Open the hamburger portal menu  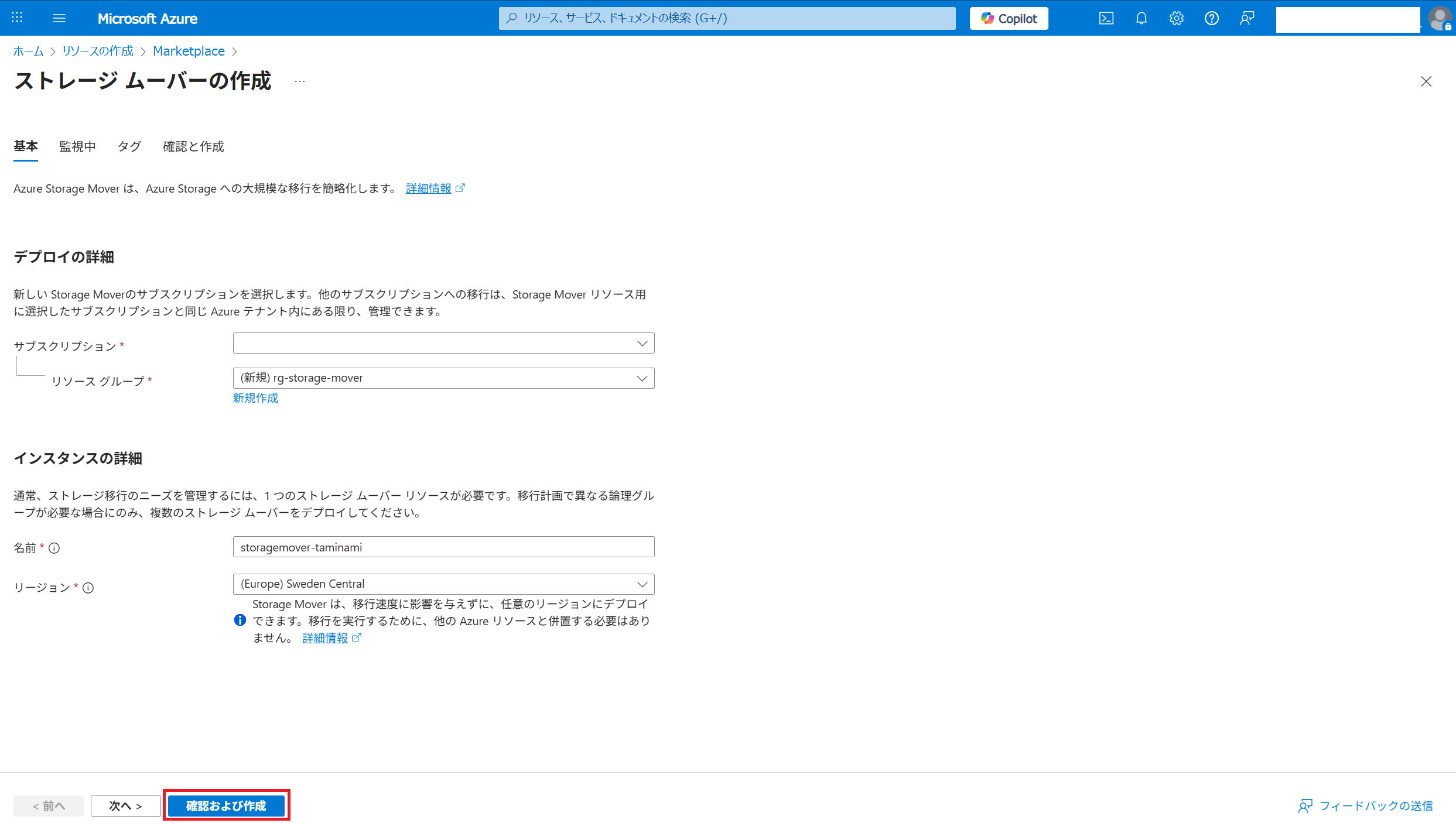(59, 18)
